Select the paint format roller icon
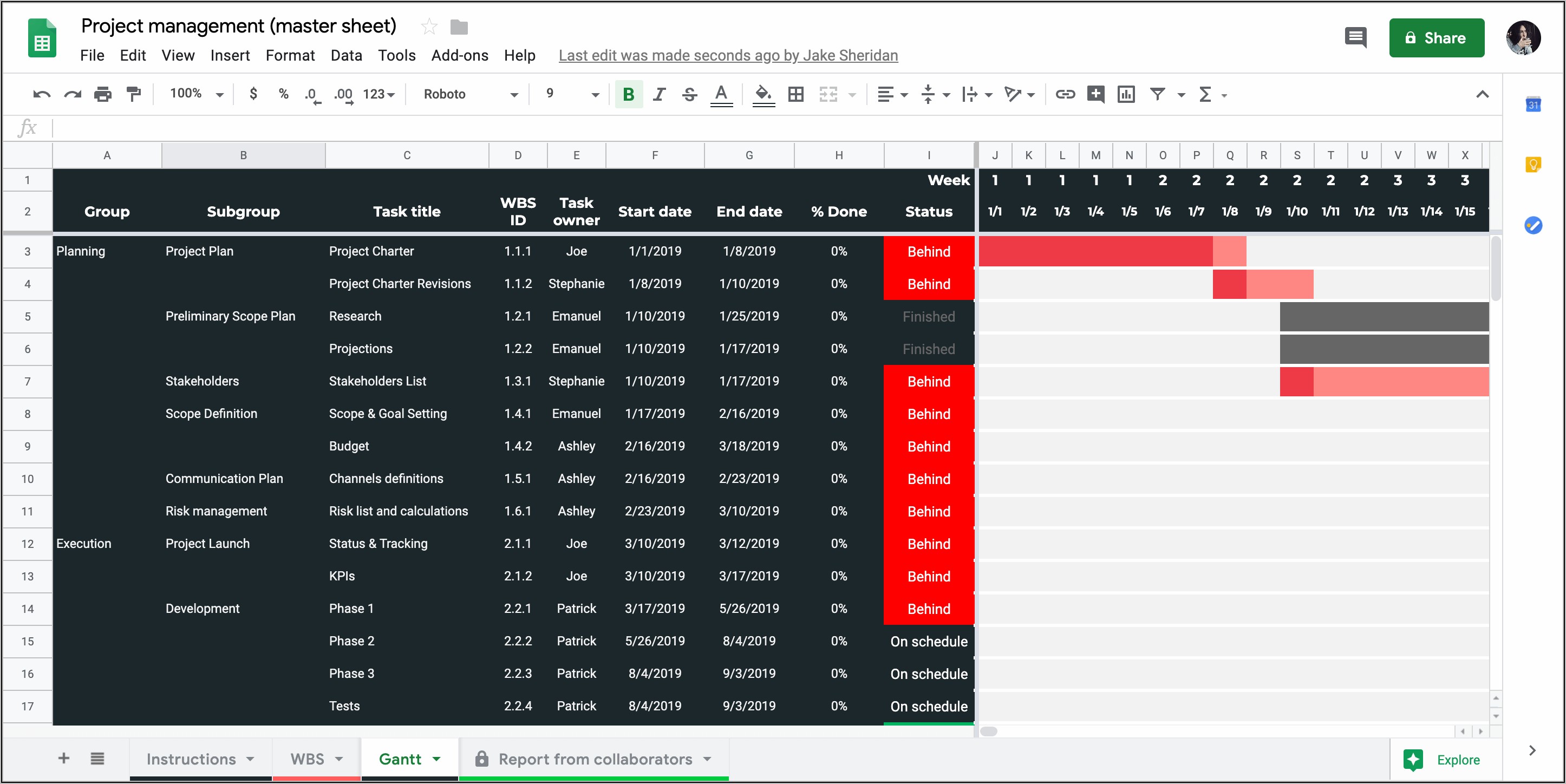1566x784 pixels. 133,94
